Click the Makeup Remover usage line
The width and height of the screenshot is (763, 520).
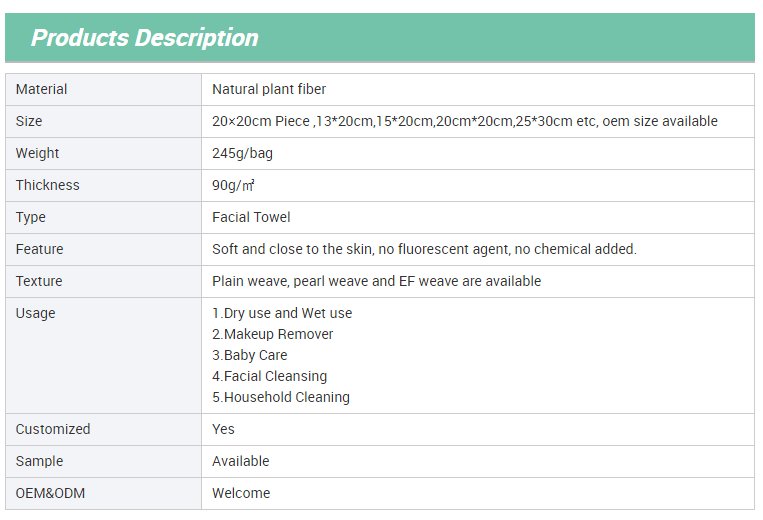272,334
